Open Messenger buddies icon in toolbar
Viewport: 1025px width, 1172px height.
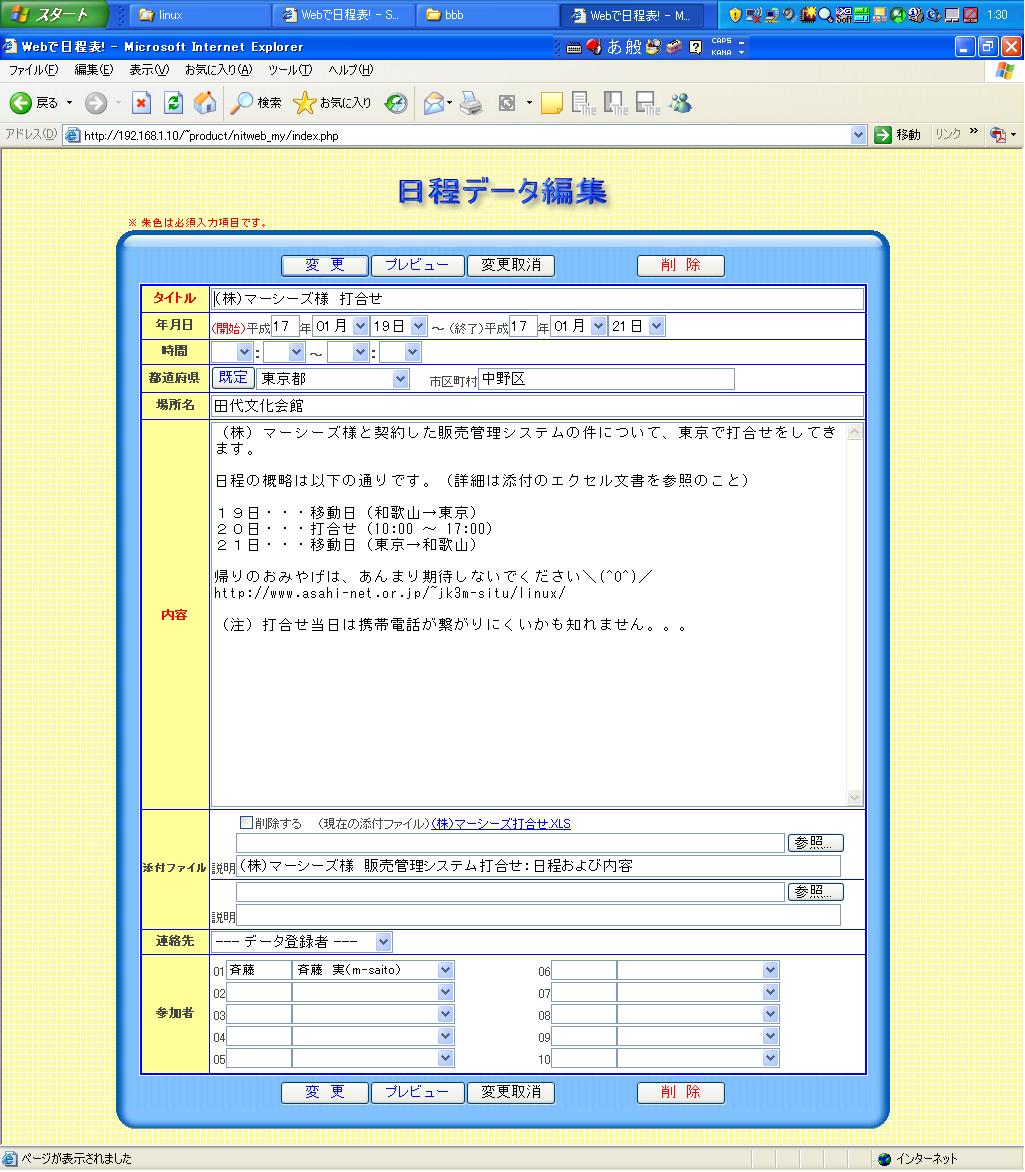(x=681, y=103)
